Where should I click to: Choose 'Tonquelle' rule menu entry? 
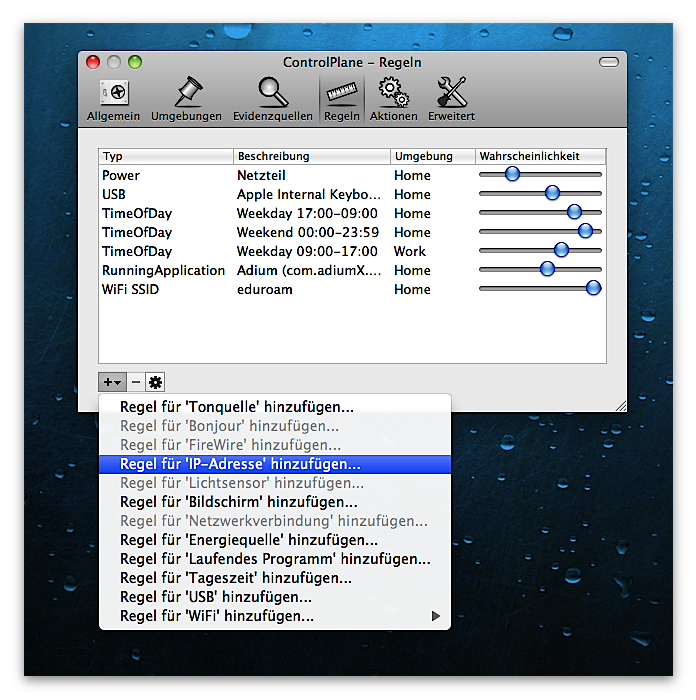coord(275,407)
